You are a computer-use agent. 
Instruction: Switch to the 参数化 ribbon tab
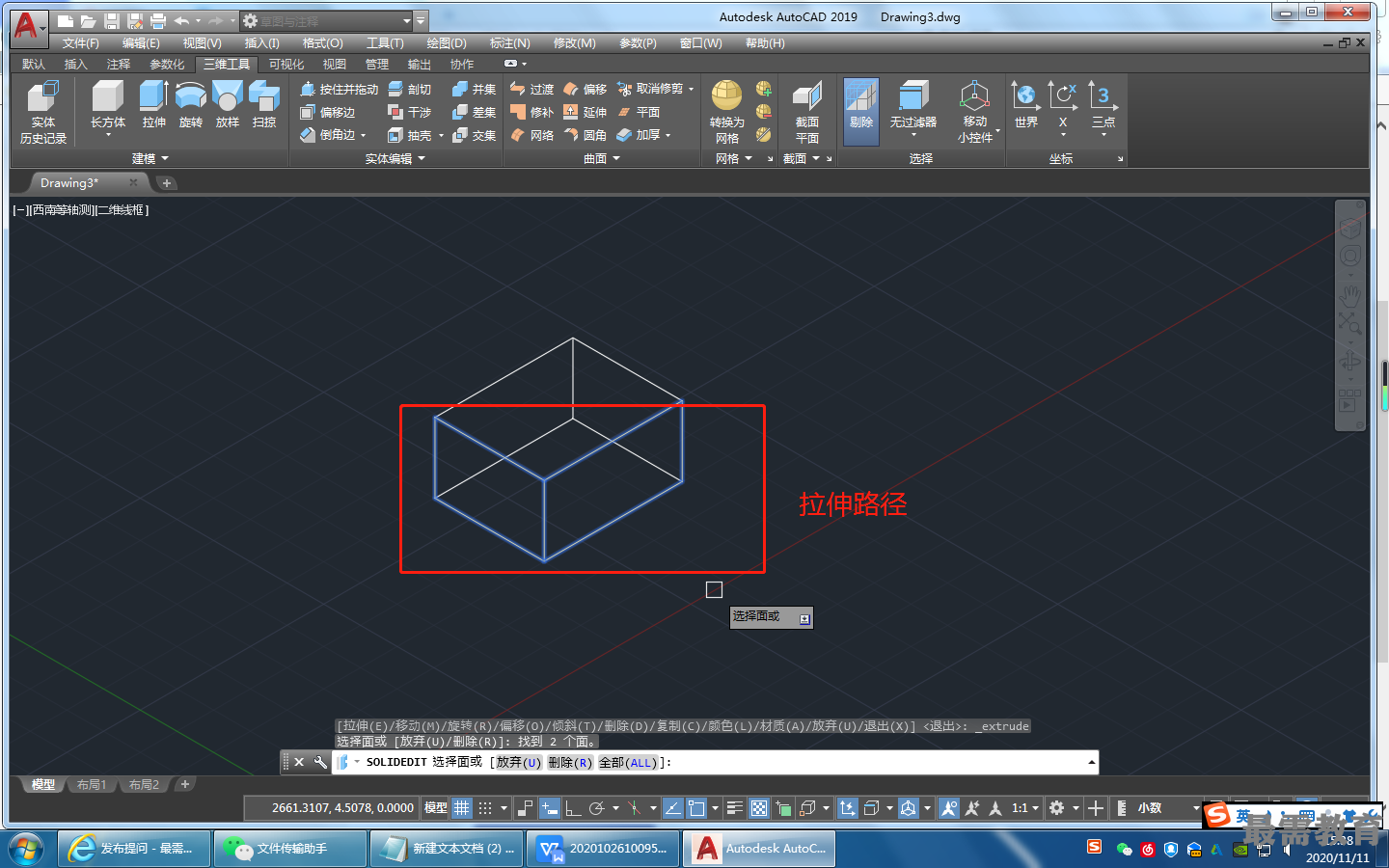coord(167,65)
